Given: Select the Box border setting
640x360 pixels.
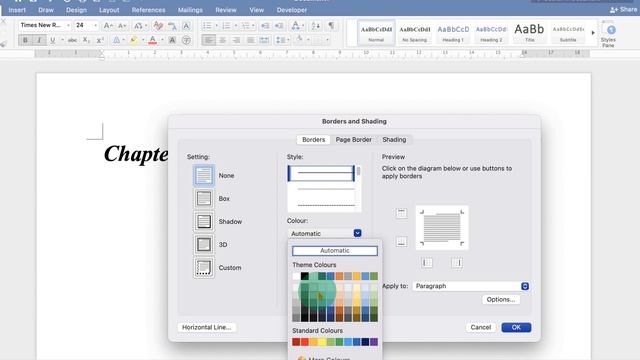Looking at the screenshot, I should point(204,198).
